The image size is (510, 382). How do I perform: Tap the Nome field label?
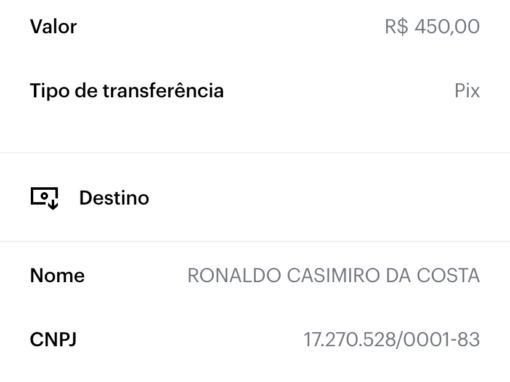click(57, 276)
